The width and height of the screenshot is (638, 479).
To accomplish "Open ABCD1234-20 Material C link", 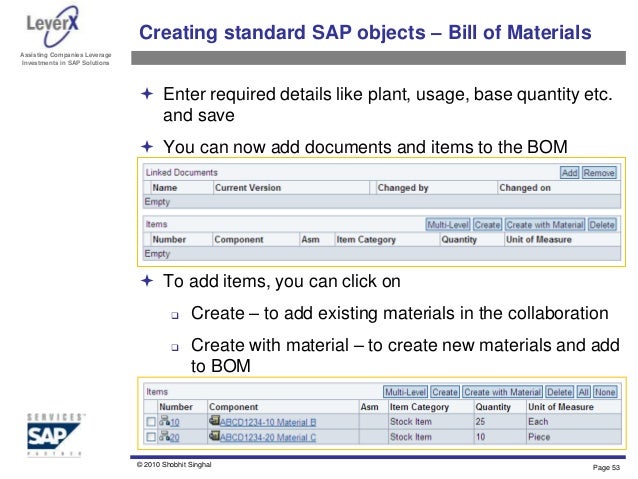I will pos(268,437).
